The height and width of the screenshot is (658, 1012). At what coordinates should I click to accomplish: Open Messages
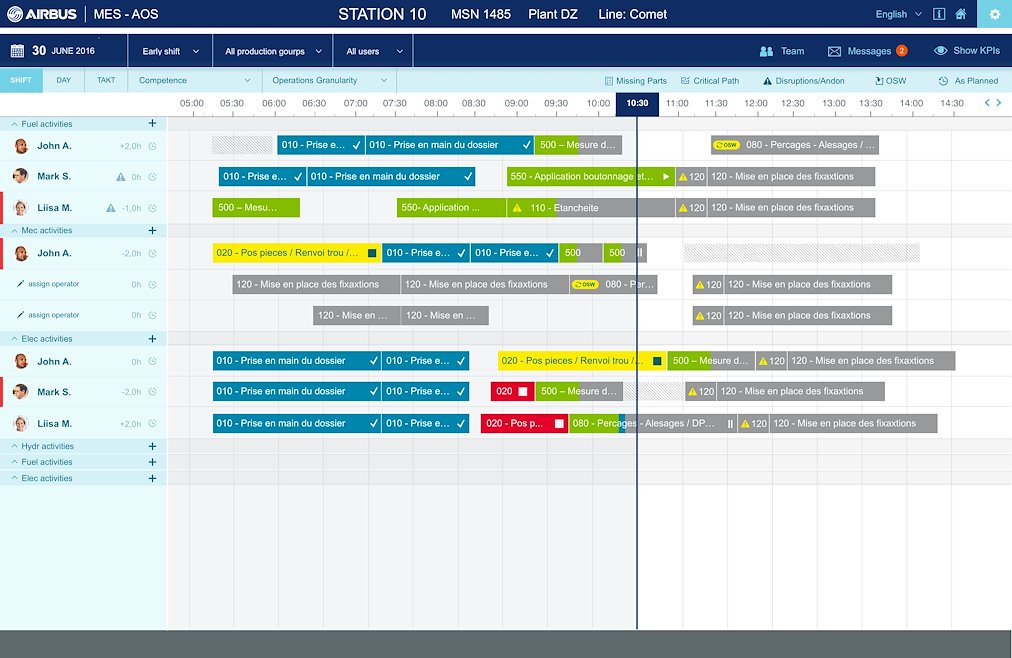point(869,51)
